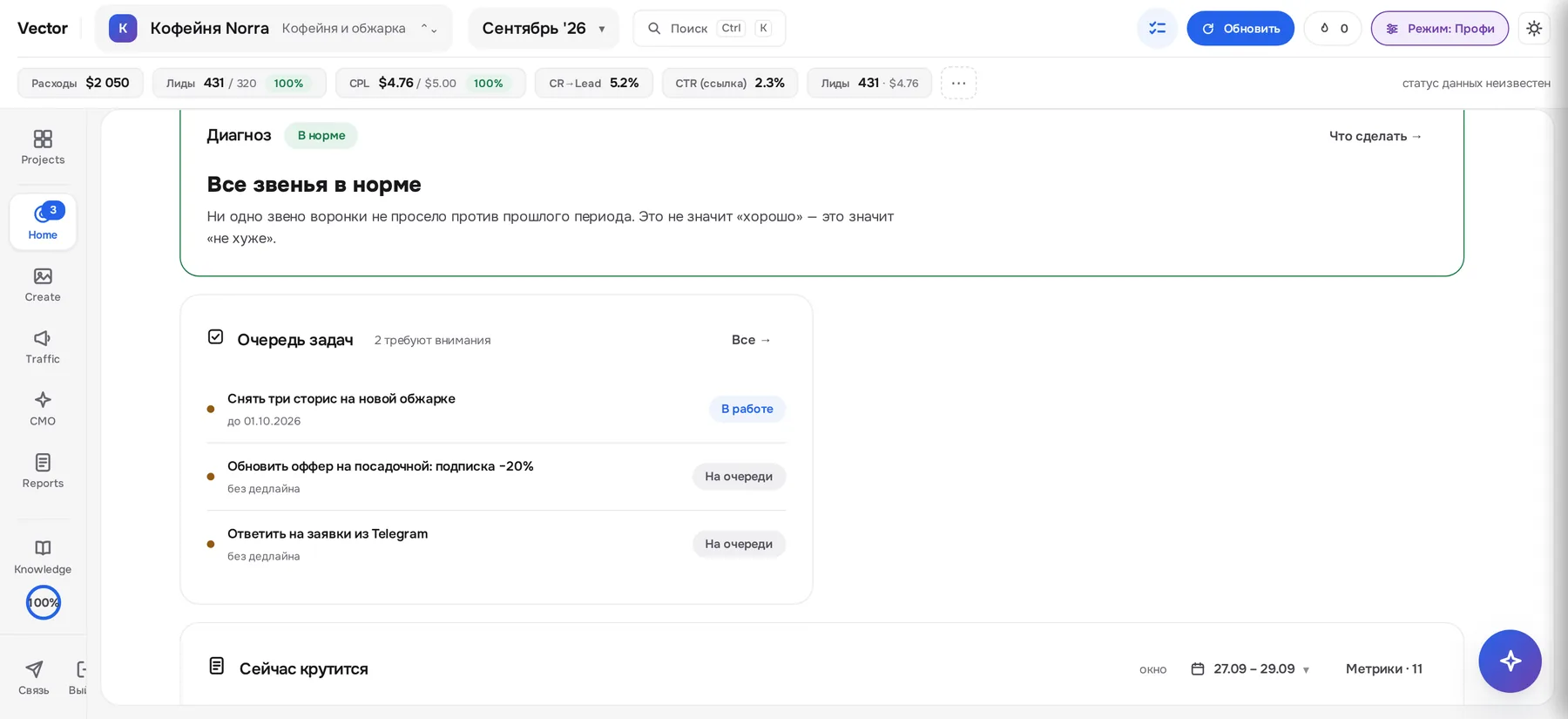Click На очереди status for the оффер task
Screen dimensions: 1568x719
(739, 477)
